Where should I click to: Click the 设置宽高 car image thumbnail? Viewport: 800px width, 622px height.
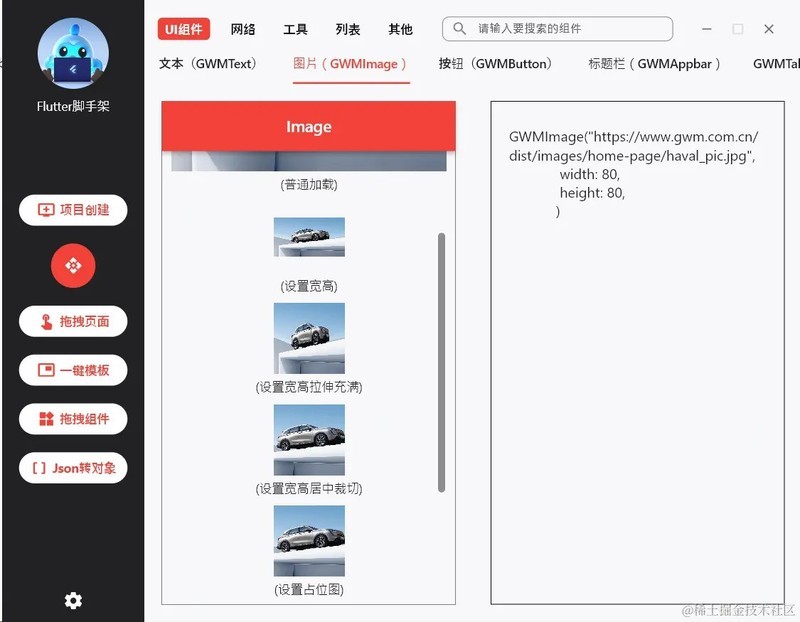point(308,236)
